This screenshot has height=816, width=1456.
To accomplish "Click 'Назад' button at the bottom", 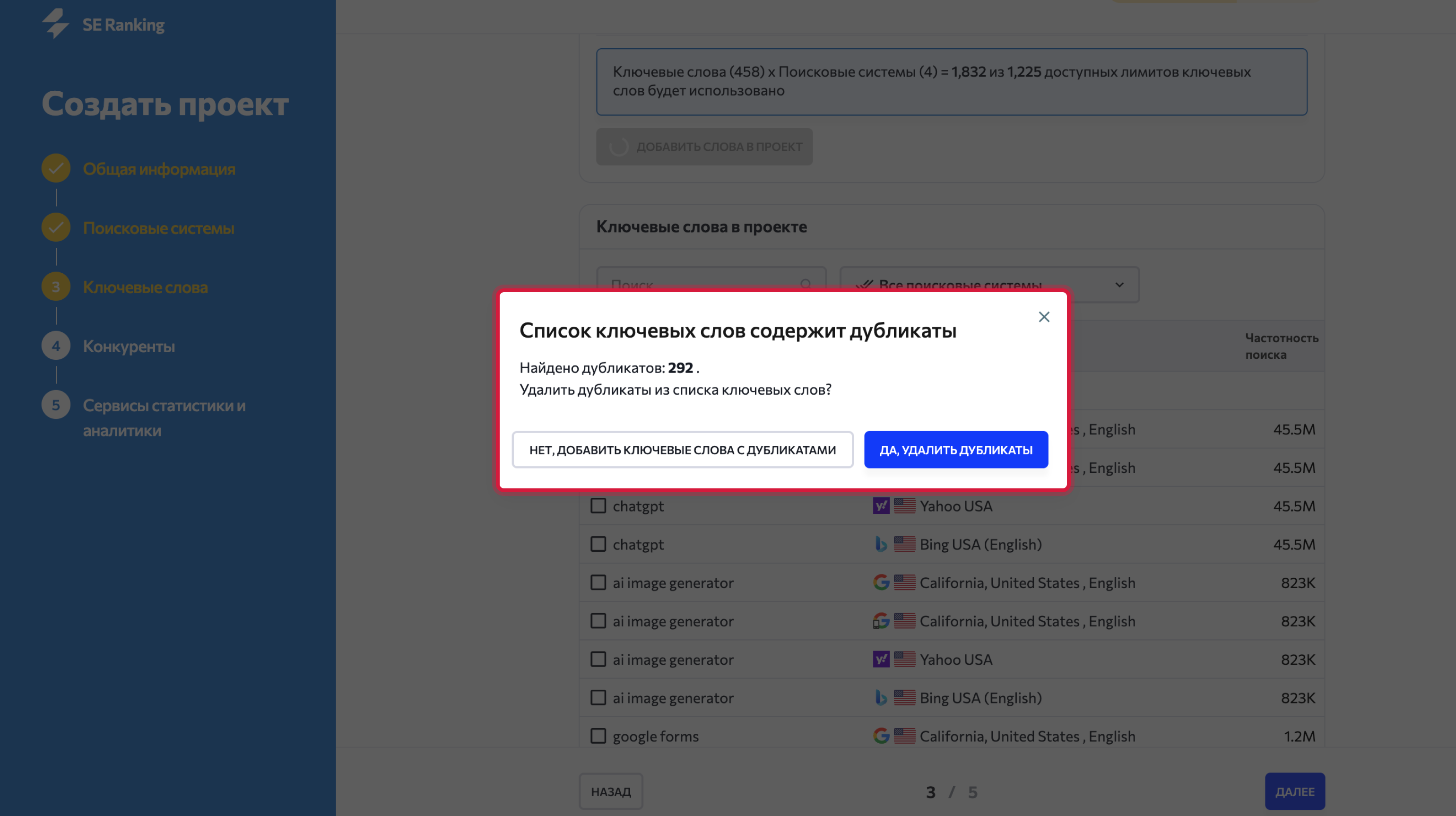I will click(610, 792).
